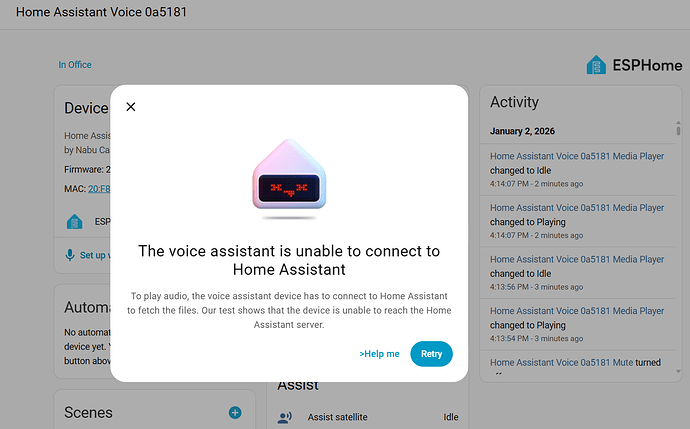Open the MAC address link
The height and width of the screenshot is (429, 690).
point(99,189)
